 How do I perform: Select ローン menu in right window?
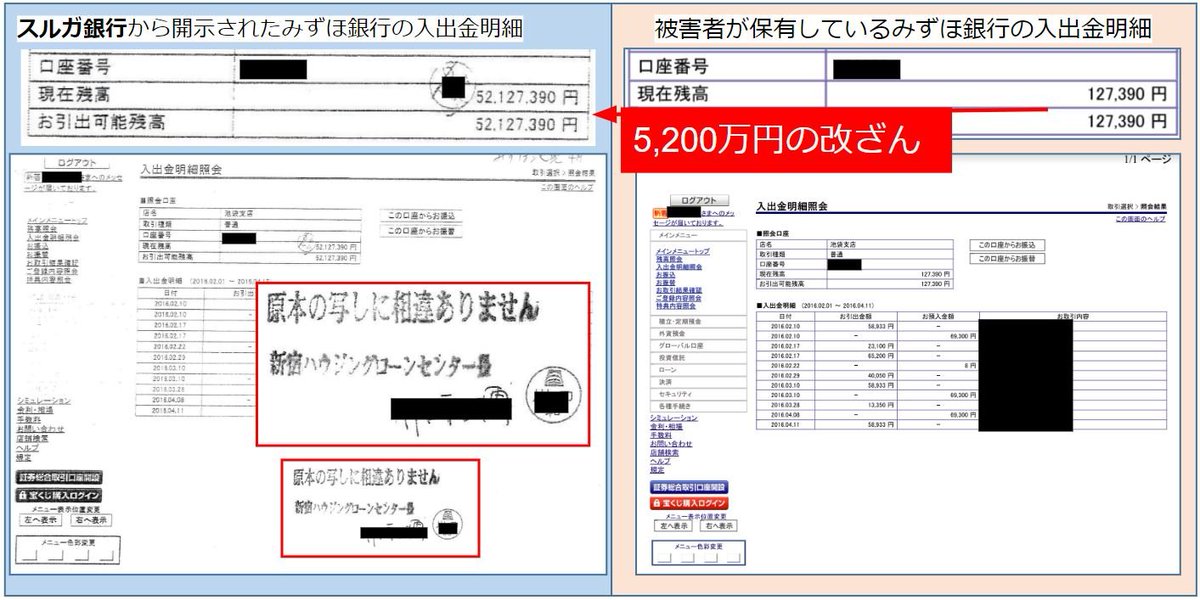coord(700,369)
